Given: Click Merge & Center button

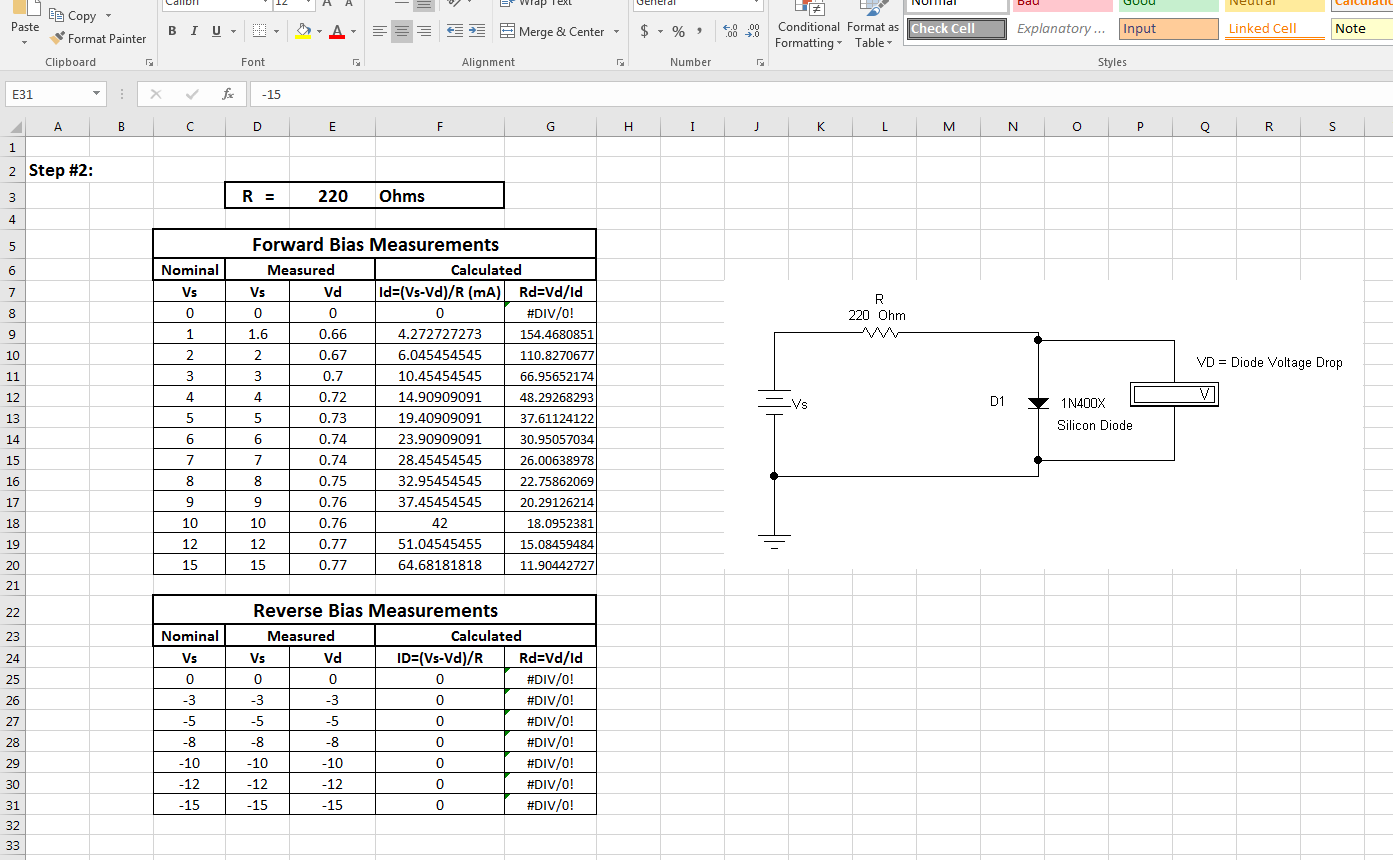Looking at the screenshot, I should [553, 32].
